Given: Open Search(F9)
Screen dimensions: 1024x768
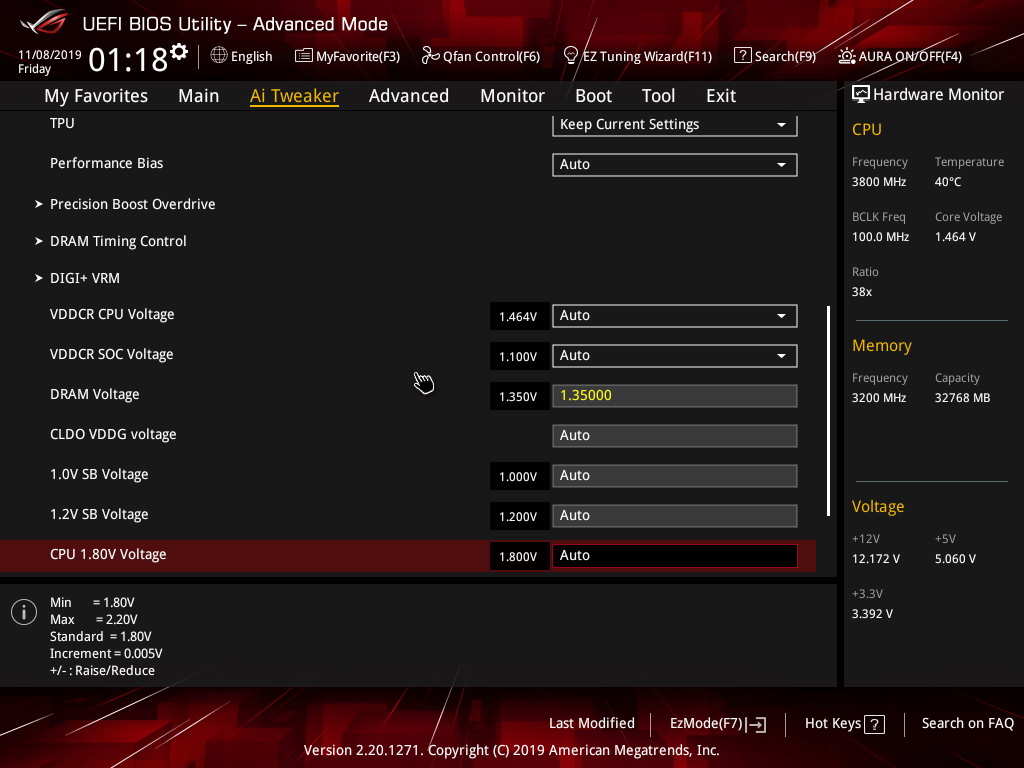Looking at the screenshot, I should click(x=775, y=56).
